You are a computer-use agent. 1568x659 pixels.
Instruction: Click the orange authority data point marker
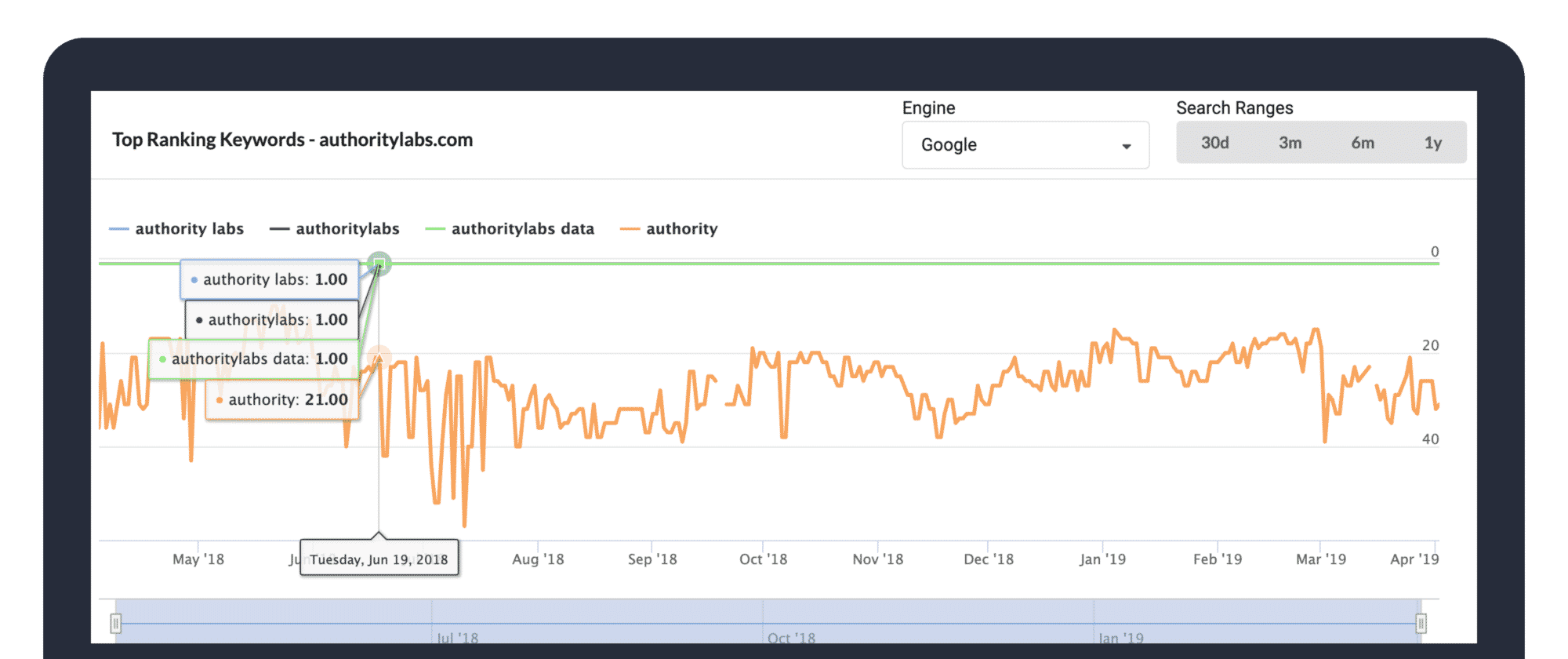point(379,357)
